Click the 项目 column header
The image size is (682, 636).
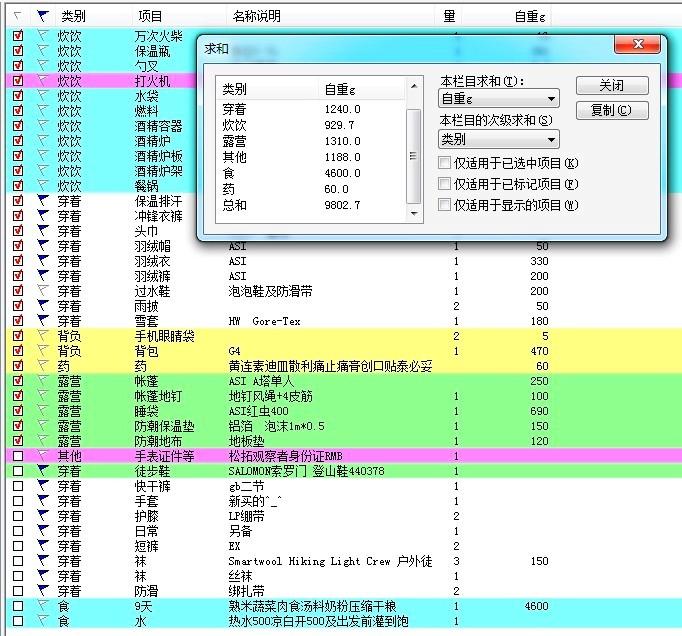150,17
